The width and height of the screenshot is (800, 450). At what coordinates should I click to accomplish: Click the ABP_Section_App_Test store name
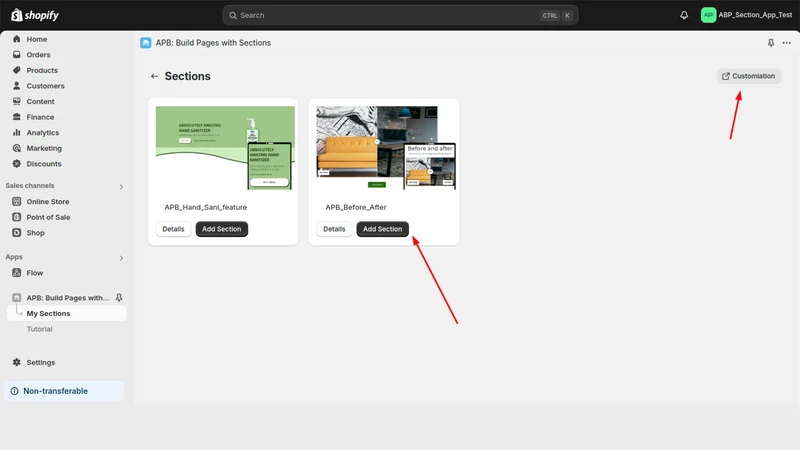pyautogui.click(x=755, y=15)
